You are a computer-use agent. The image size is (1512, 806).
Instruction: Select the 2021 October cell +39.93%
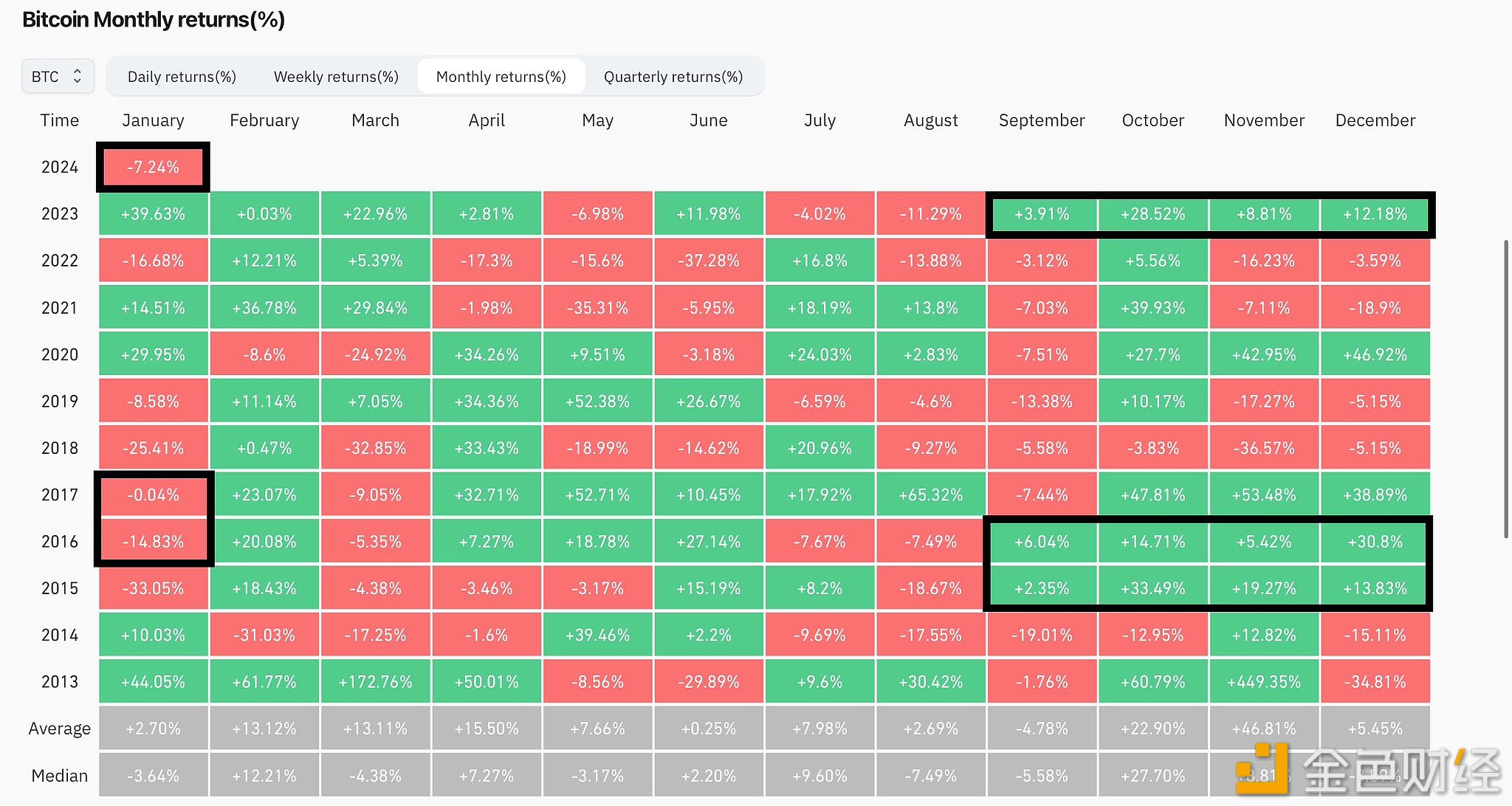tap(1153, 308)
